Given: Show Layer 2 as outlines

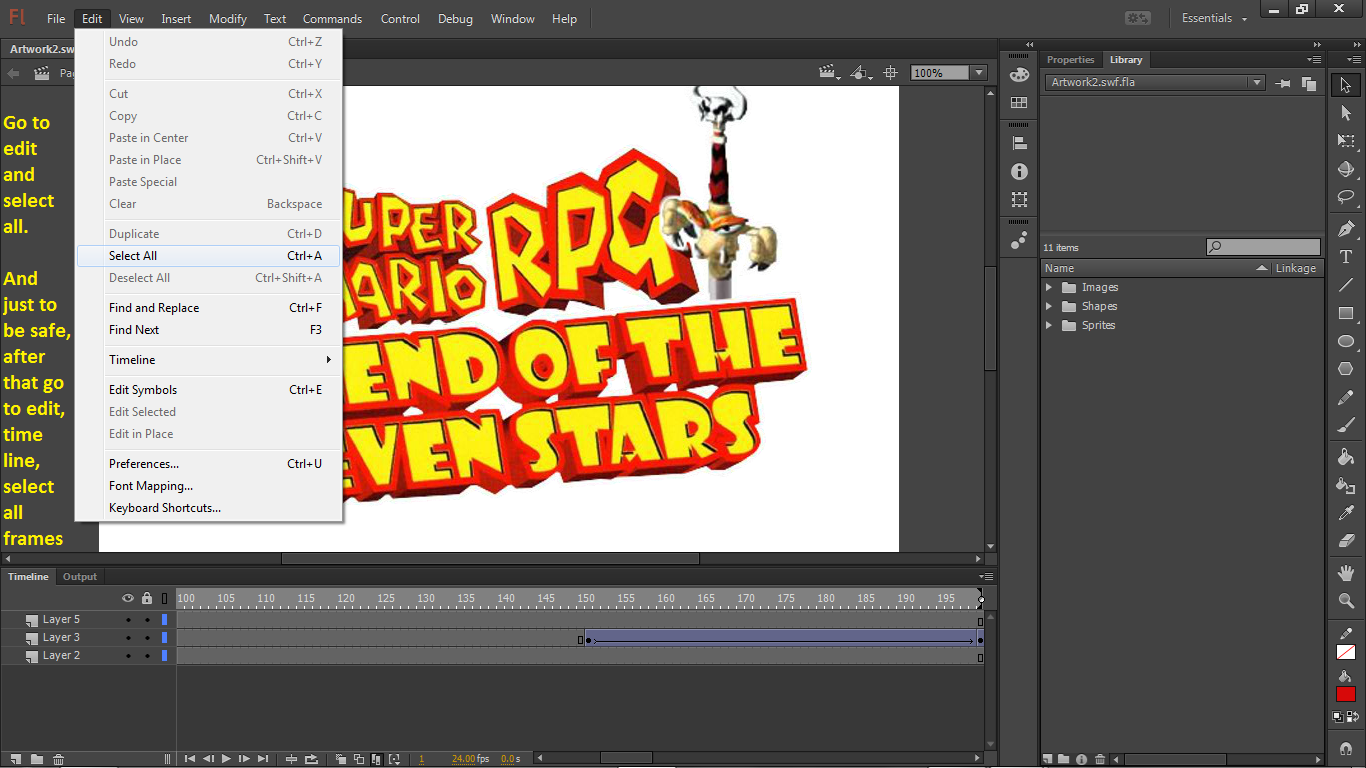Looking at the screenshot, I should tap(165, 656).
